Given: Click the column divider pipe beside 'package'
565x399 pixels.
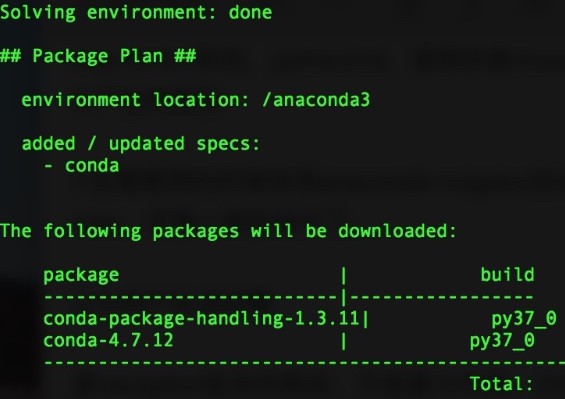Looking at the screenshot, I should pyautogui.click(x=344, y=276).
